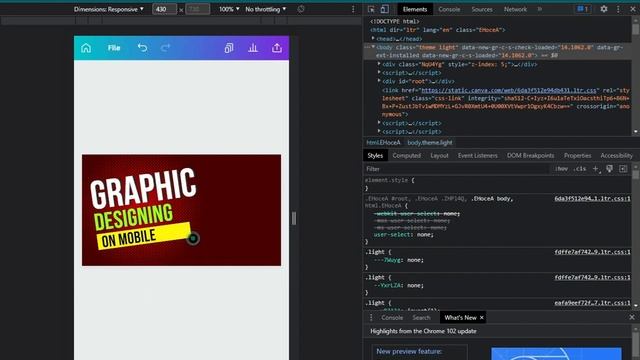Image resolution: width=640 pixels, height=360 pixels.
Task: Collapse the body element node
Action: point(373,47)
